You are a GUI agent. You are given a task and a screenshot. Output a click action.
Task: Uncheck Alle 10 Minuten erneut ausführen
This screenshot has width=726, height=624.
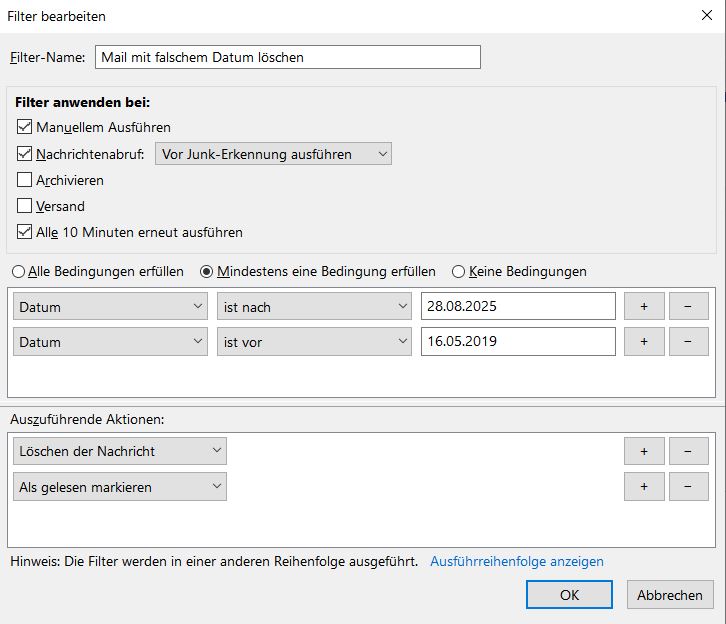coord(25,233)
